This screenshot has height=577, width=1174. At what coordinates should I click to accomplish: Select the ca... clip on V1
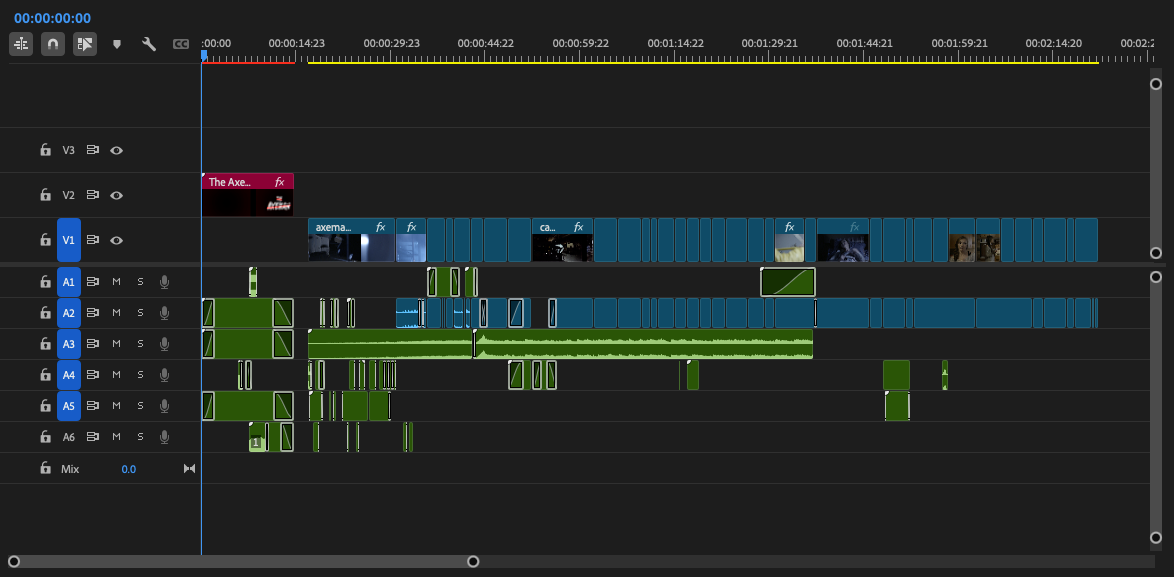(562, 240)
